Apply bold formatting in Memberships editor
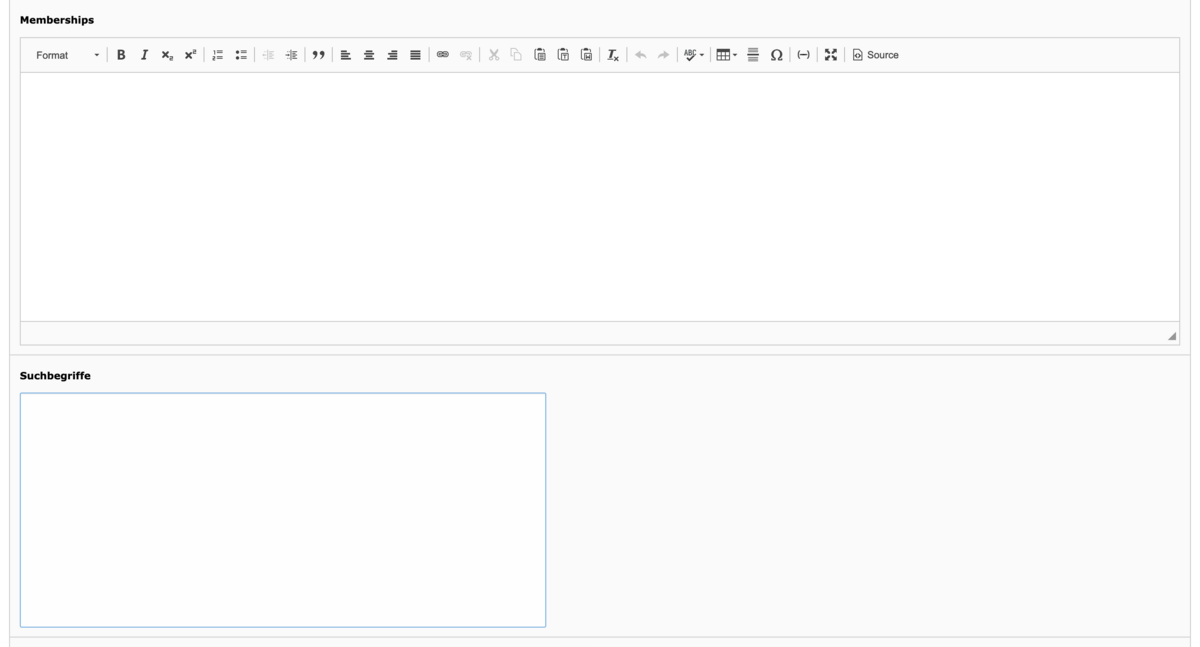 (121, 55)
